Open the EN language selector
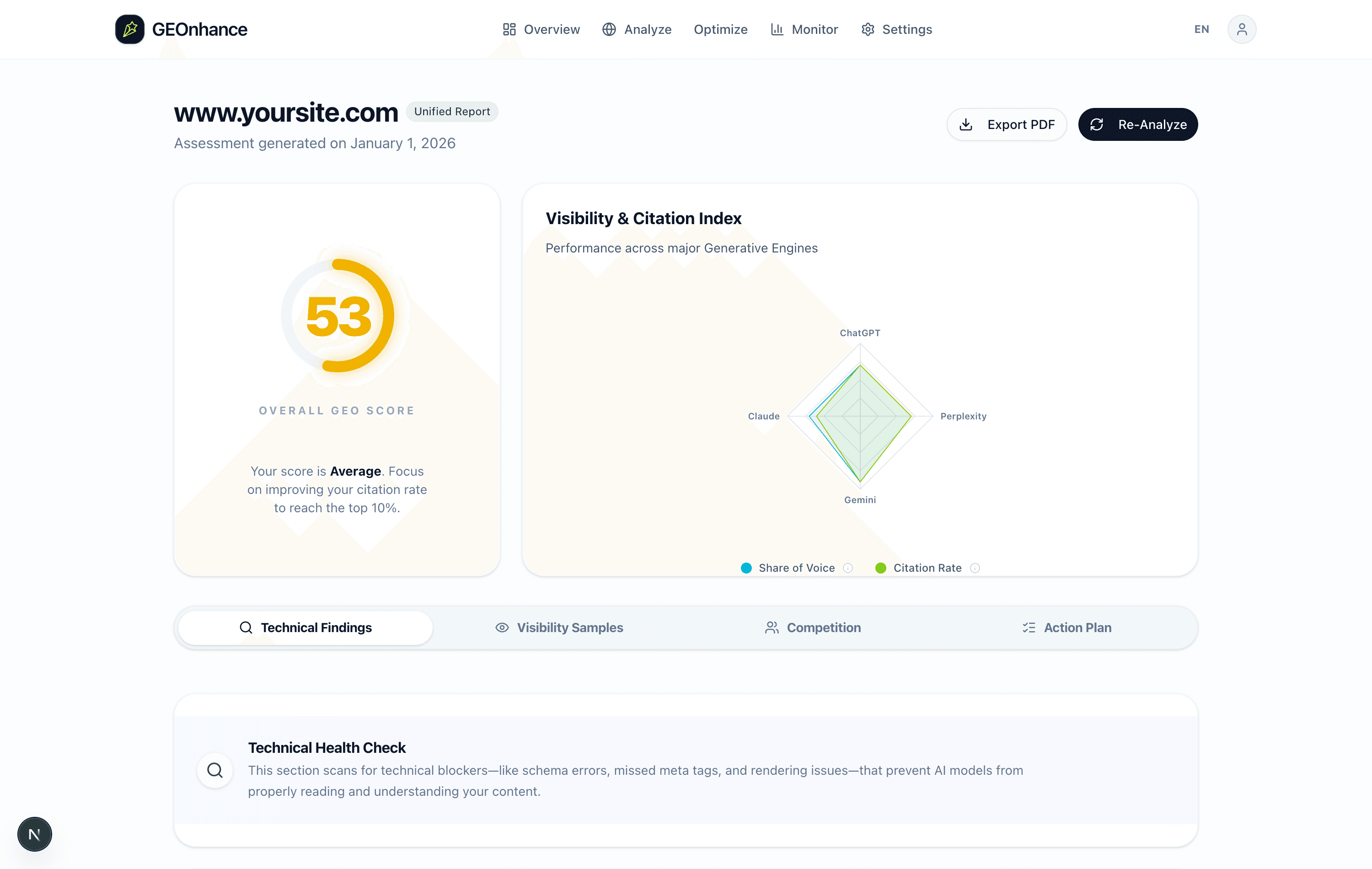The width and height of the screenshot is (1372, 869). point(1201,29)
